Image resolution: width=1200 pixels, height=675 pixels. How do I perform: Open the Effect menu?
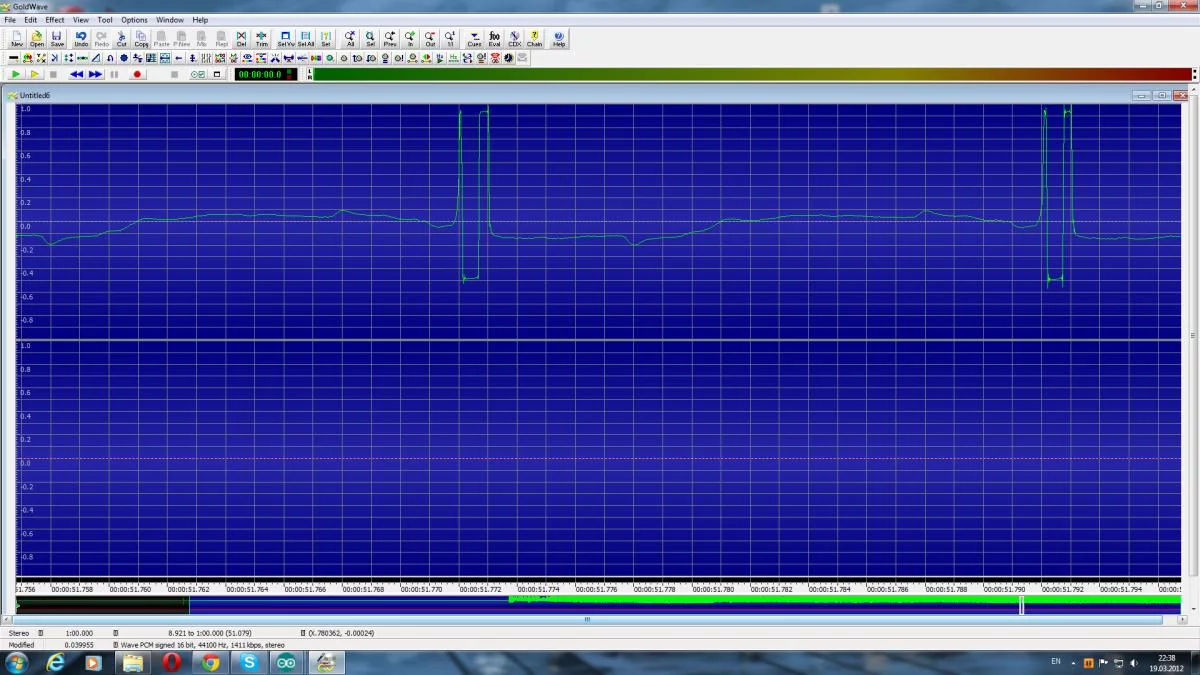click(55, 20)
